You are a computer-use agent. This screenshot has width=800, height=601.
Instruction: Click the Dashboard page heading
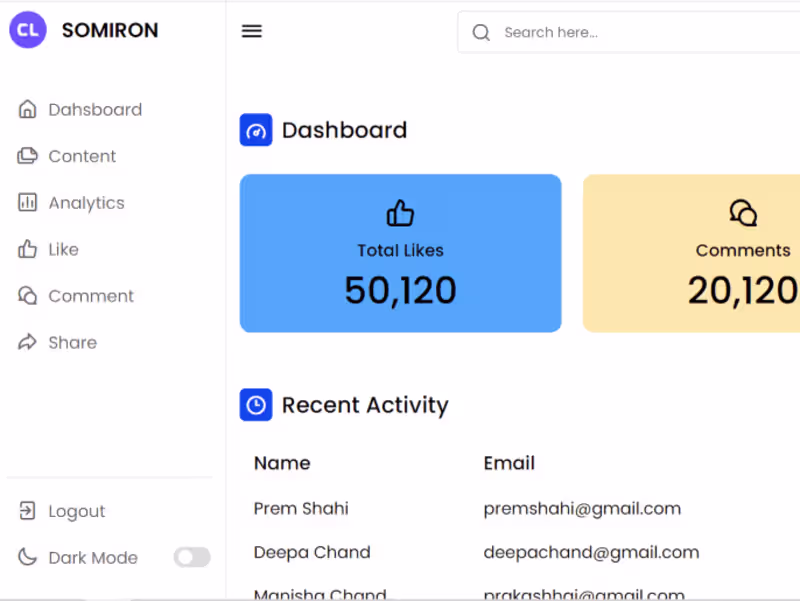click(x=344, y=130)
